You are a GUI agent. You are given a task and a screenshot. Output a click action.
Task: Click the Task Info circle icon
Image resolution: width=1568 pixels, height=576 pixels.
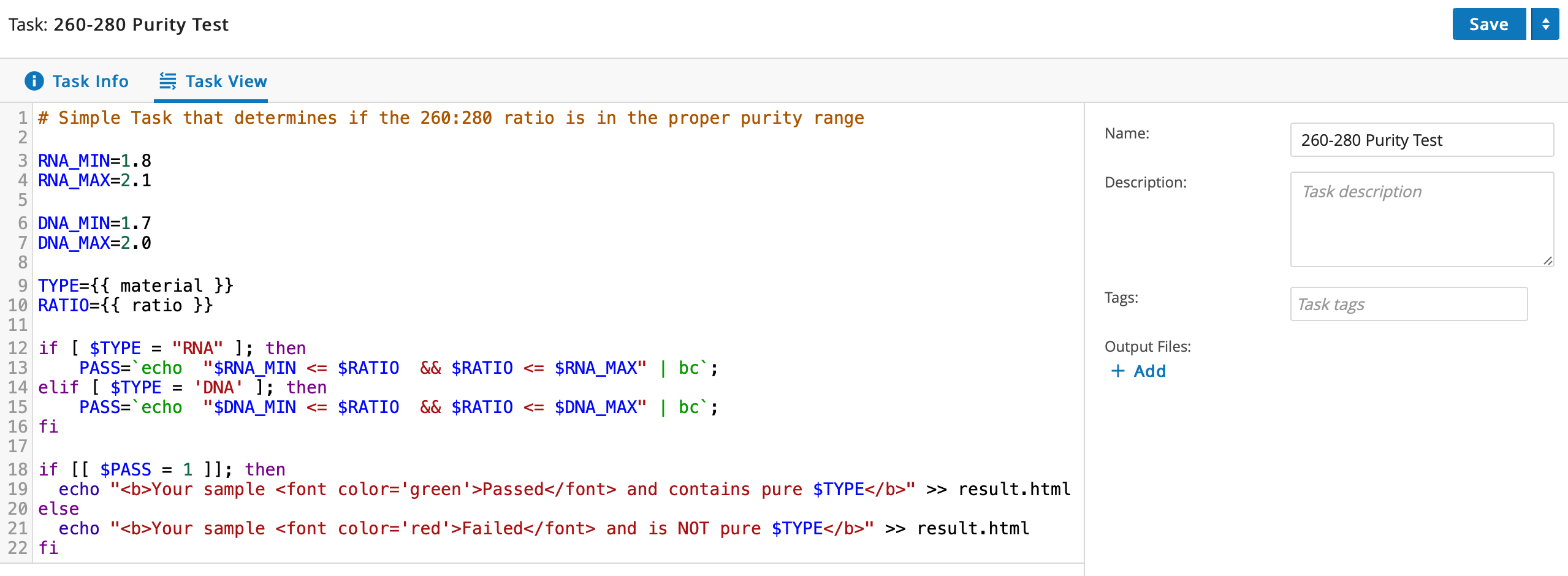[x=34, y=81]
